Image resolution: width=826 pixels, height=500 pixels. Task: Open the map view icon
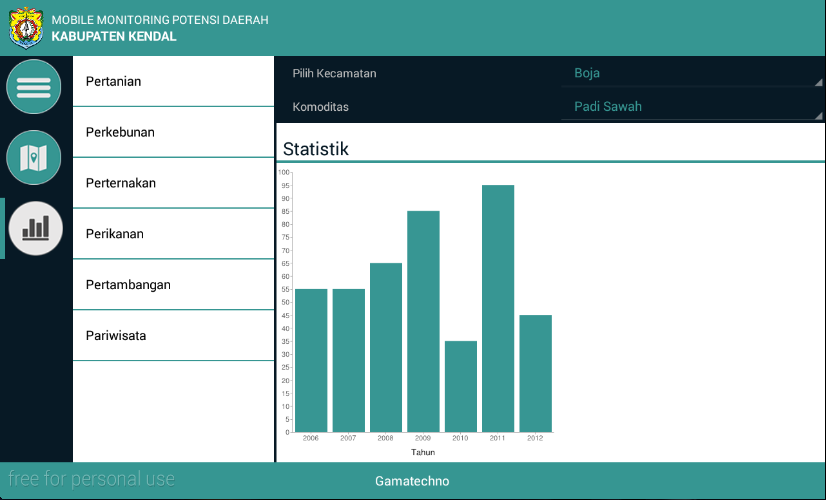34,158
